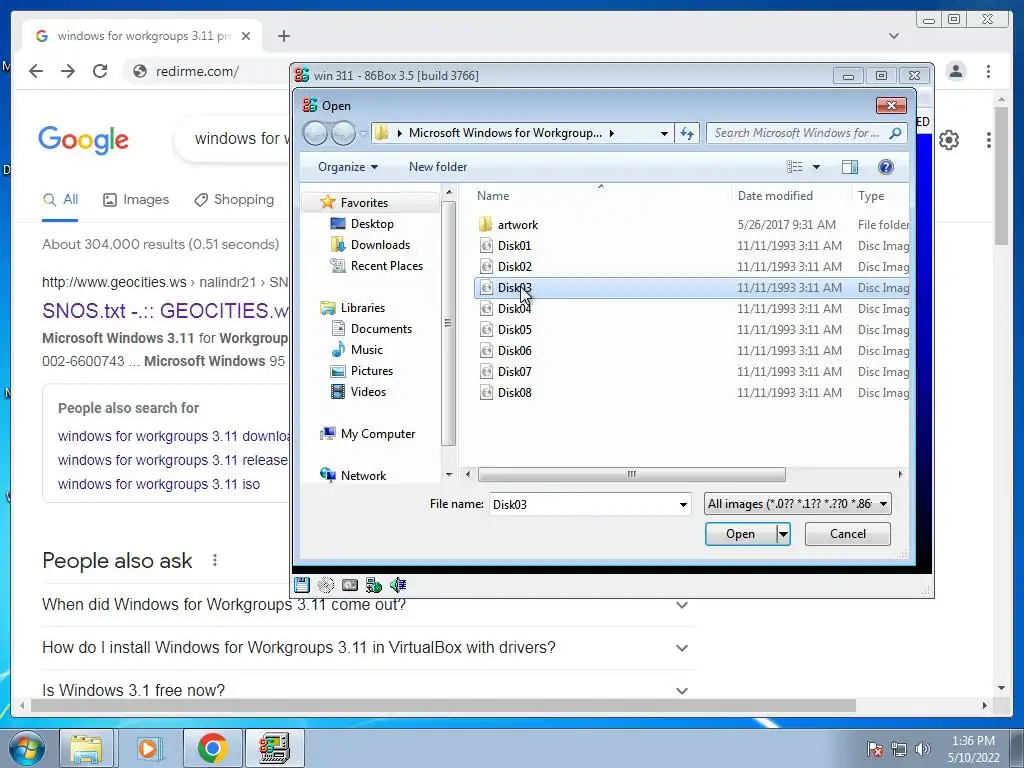Go to Desktop in Favorites

tap(372, 223)
